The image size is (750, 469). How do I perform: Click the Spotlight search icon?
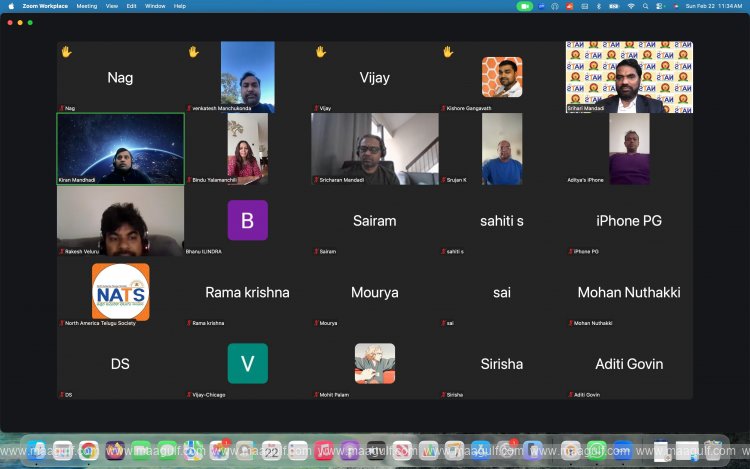point(646,6)
